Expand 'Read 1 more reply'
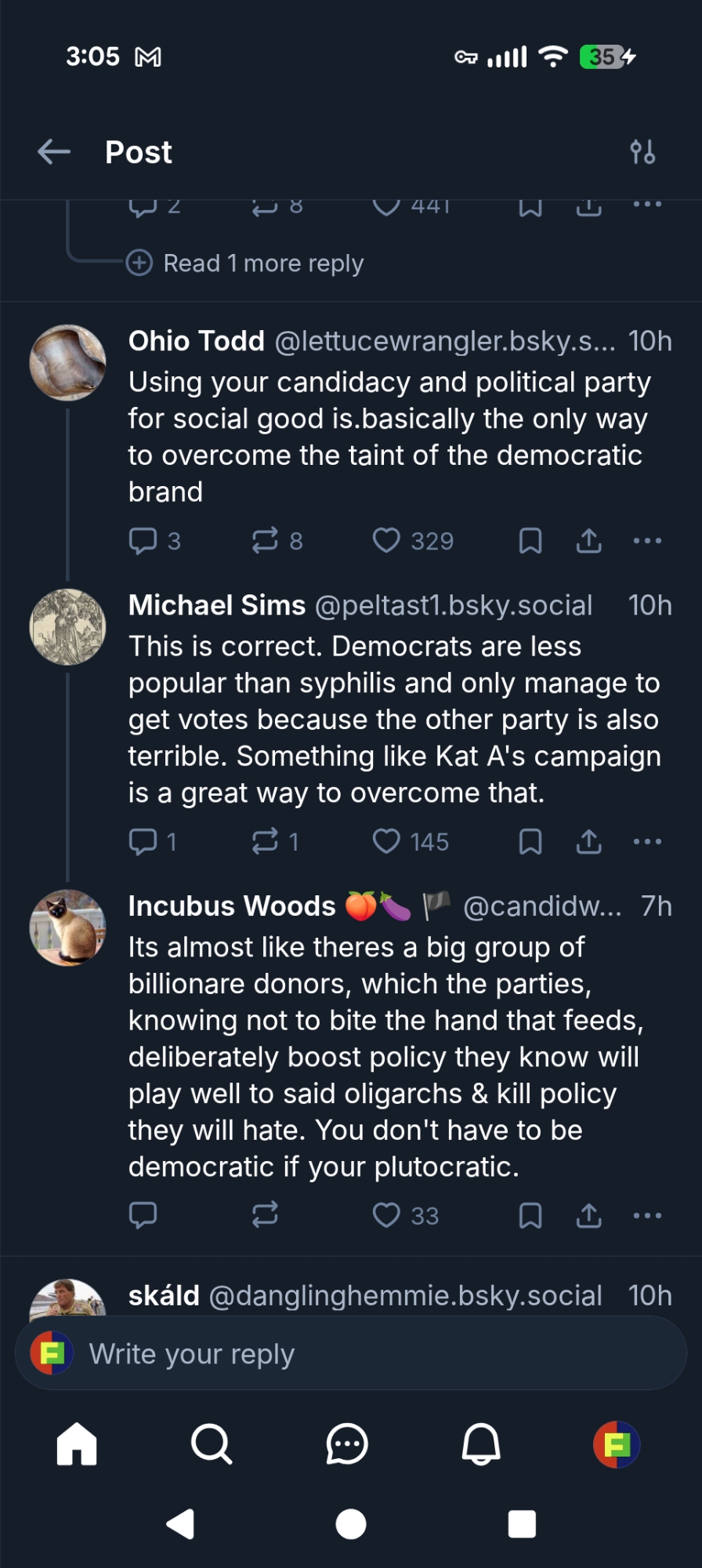This screenshot has width=702, height=1568. click(x=262, y=263)
